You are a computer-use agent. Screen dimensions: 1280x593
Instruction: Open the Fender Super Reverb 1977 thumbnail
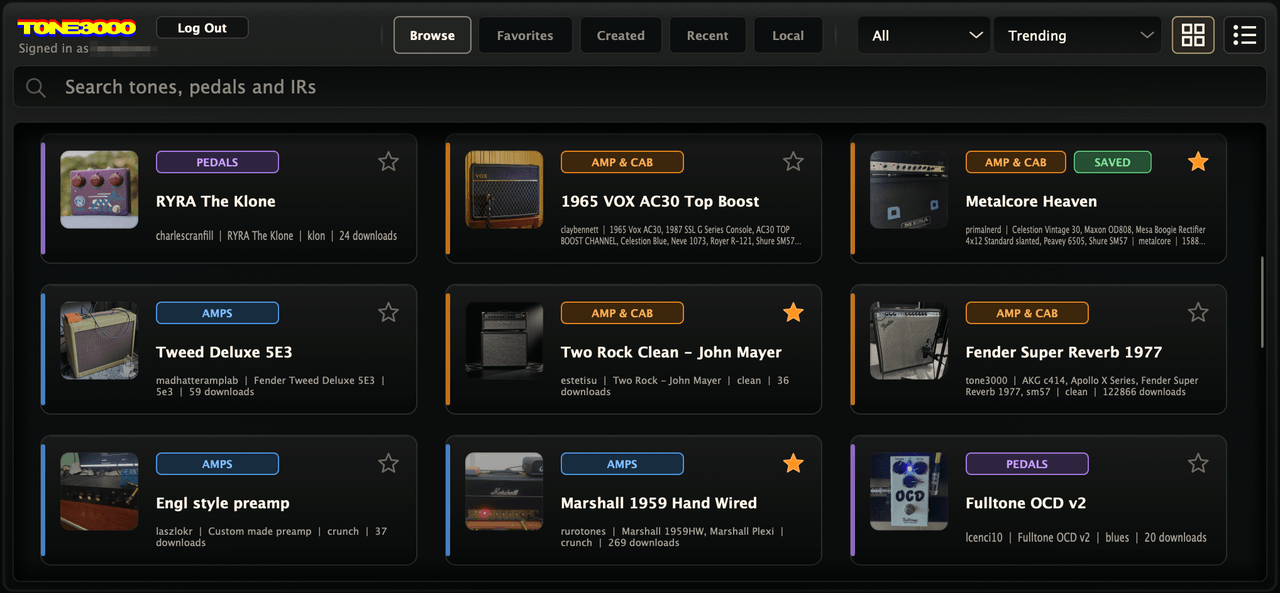[909, 340]
